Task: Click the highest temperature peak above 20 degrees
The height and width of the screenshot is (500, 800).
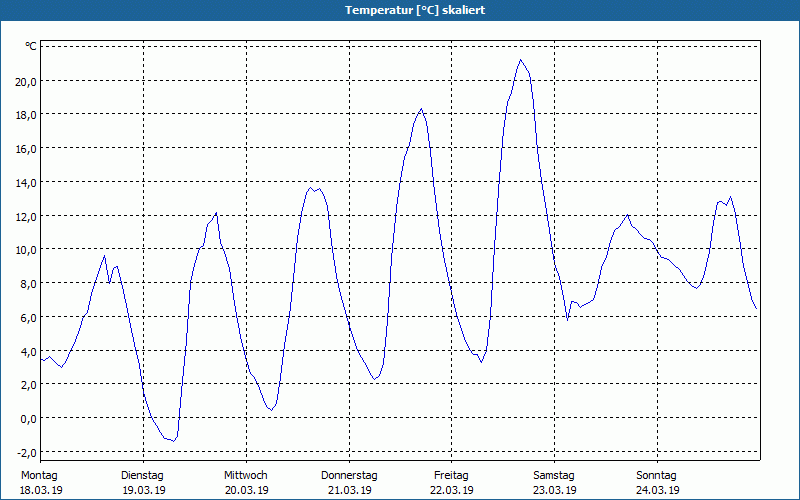Action: point(520,60)
